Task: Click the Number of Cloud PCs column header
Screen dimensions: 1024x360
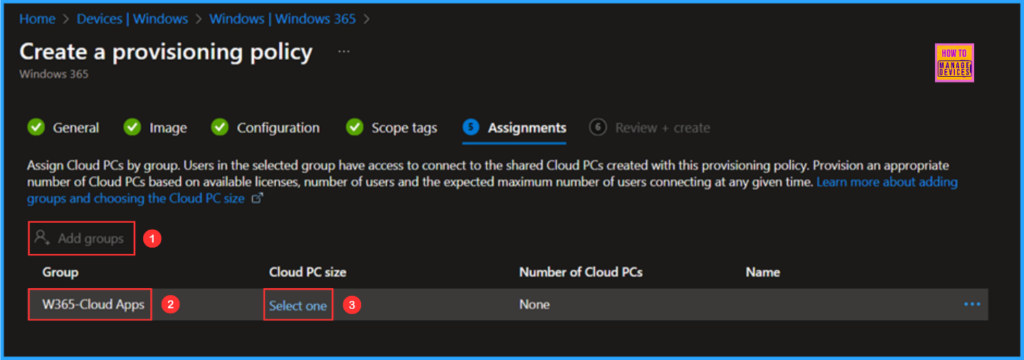Action: coord(581,272)
